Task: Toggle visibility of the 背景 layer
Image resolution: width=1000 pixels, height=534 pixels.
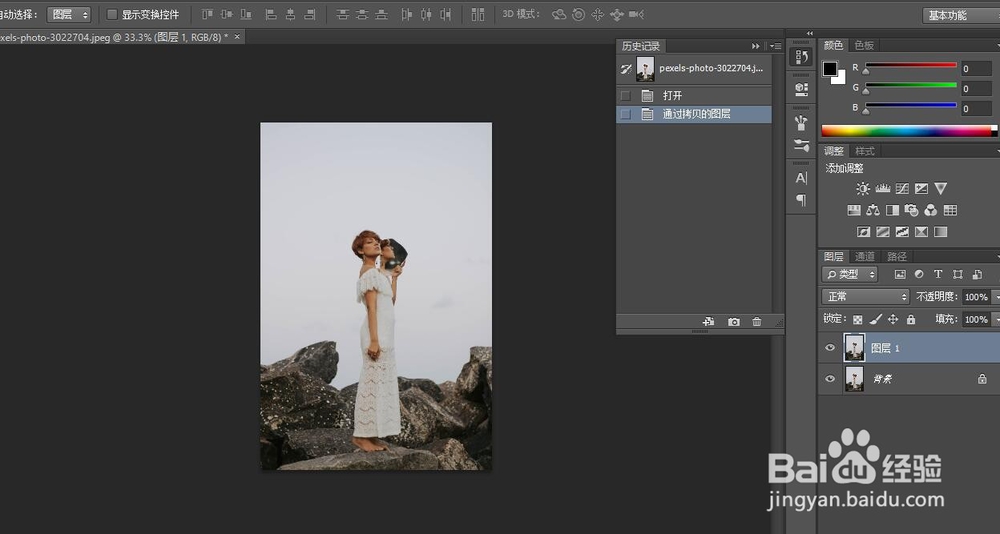Action: click(829, 379)
